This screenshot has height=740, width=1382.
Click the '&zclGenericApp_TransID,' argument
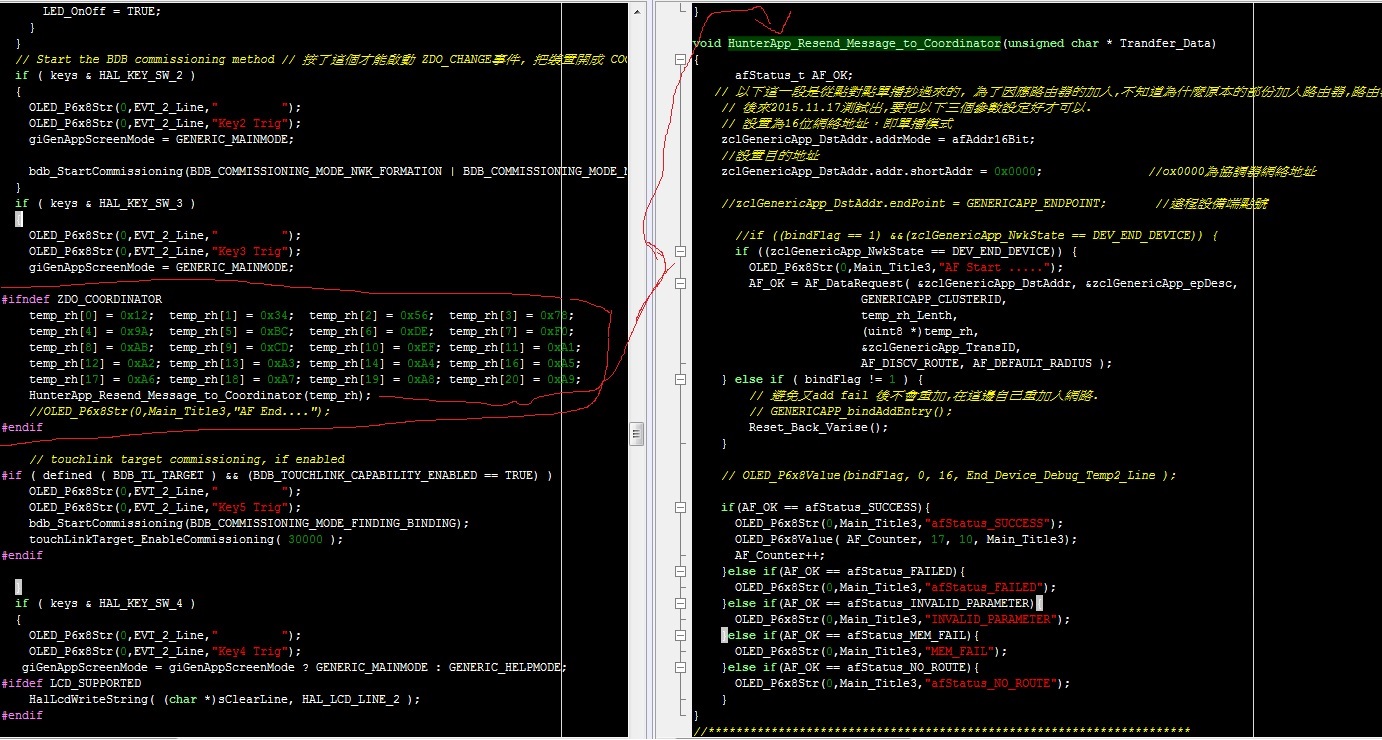[x=941, y=347]
